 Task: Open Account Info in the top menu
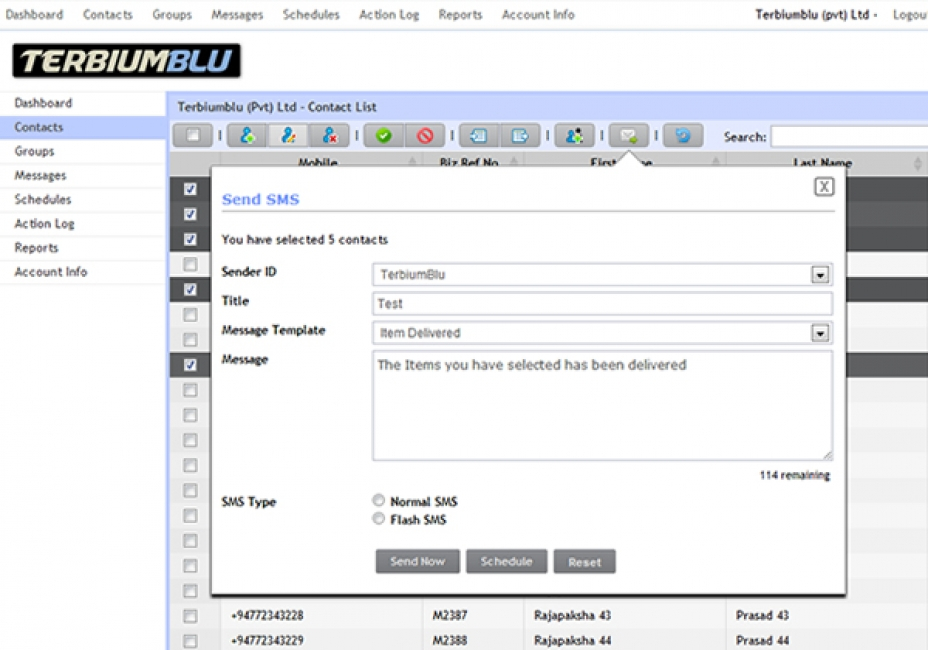tap(538, 14)
